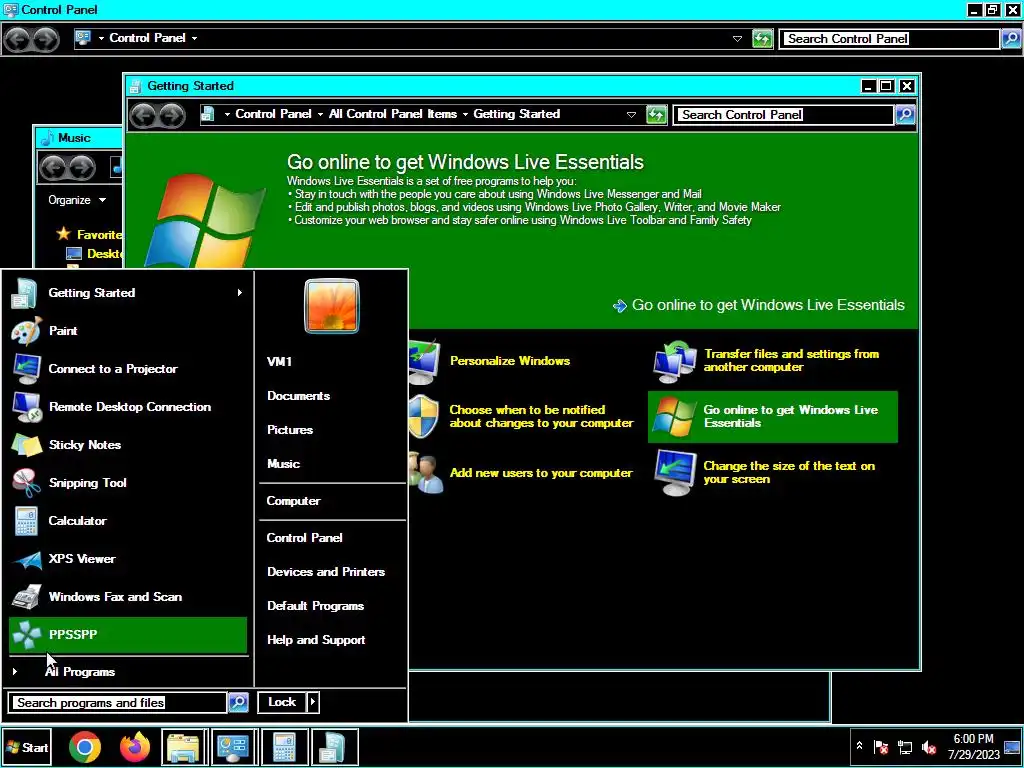Expand arrow after Control Panel in main window
1024x768 pixels.
pos(194,38)
